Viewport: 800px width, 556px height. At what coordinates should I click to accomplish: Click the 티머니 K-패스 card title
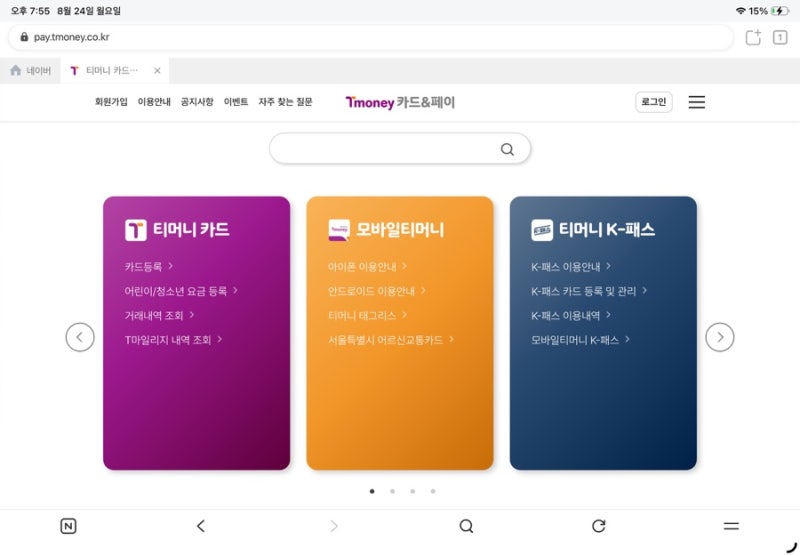[607, 230]
